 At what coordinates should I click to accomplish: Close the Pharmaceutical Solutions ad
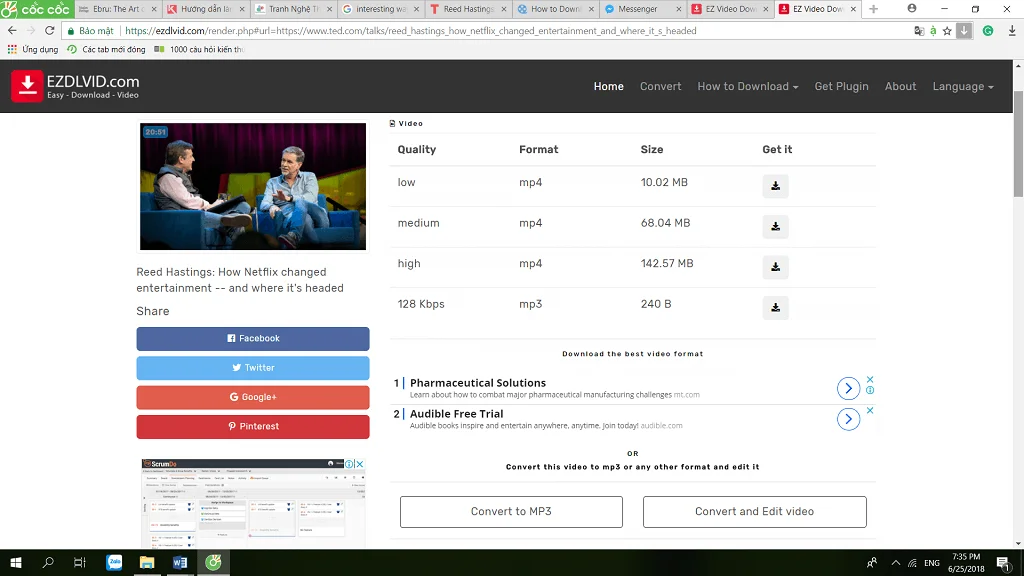(870, 379)
